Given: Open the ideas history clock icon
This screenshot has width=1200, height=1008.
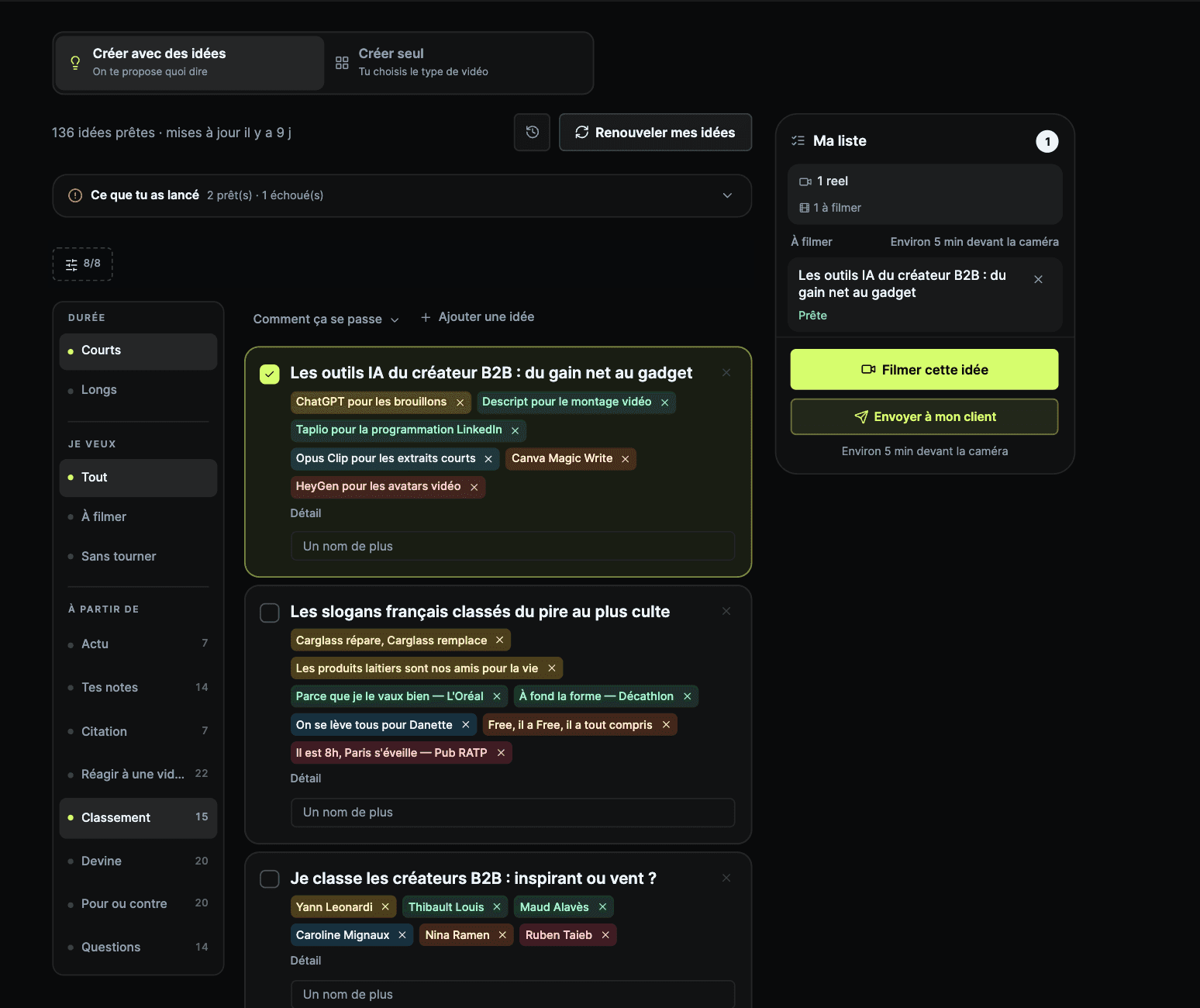Looking at the screenshot, I should point(532,133).
